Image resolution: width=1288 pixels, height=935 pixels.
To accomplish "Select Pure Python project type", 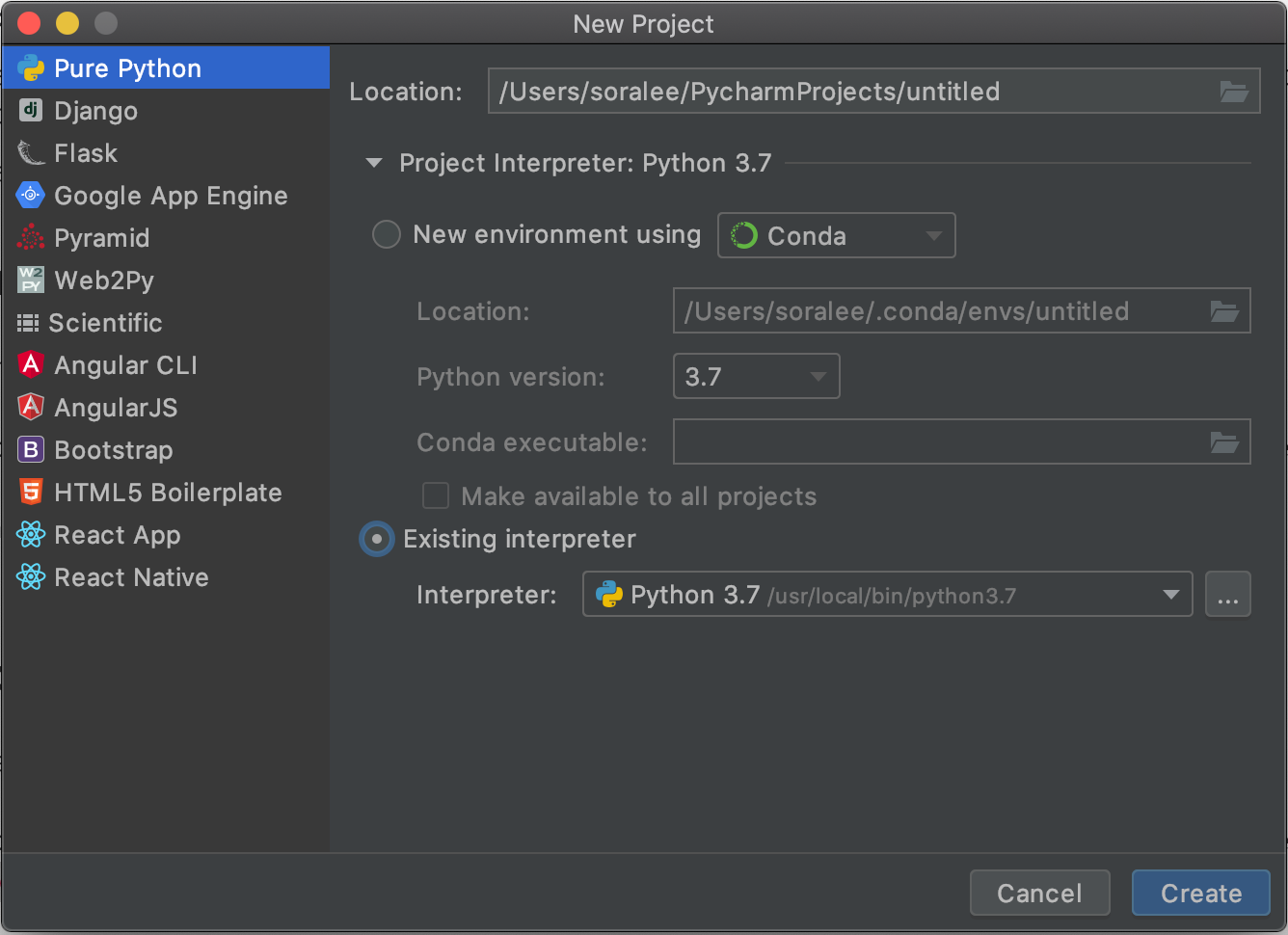I will coord(166,68).
